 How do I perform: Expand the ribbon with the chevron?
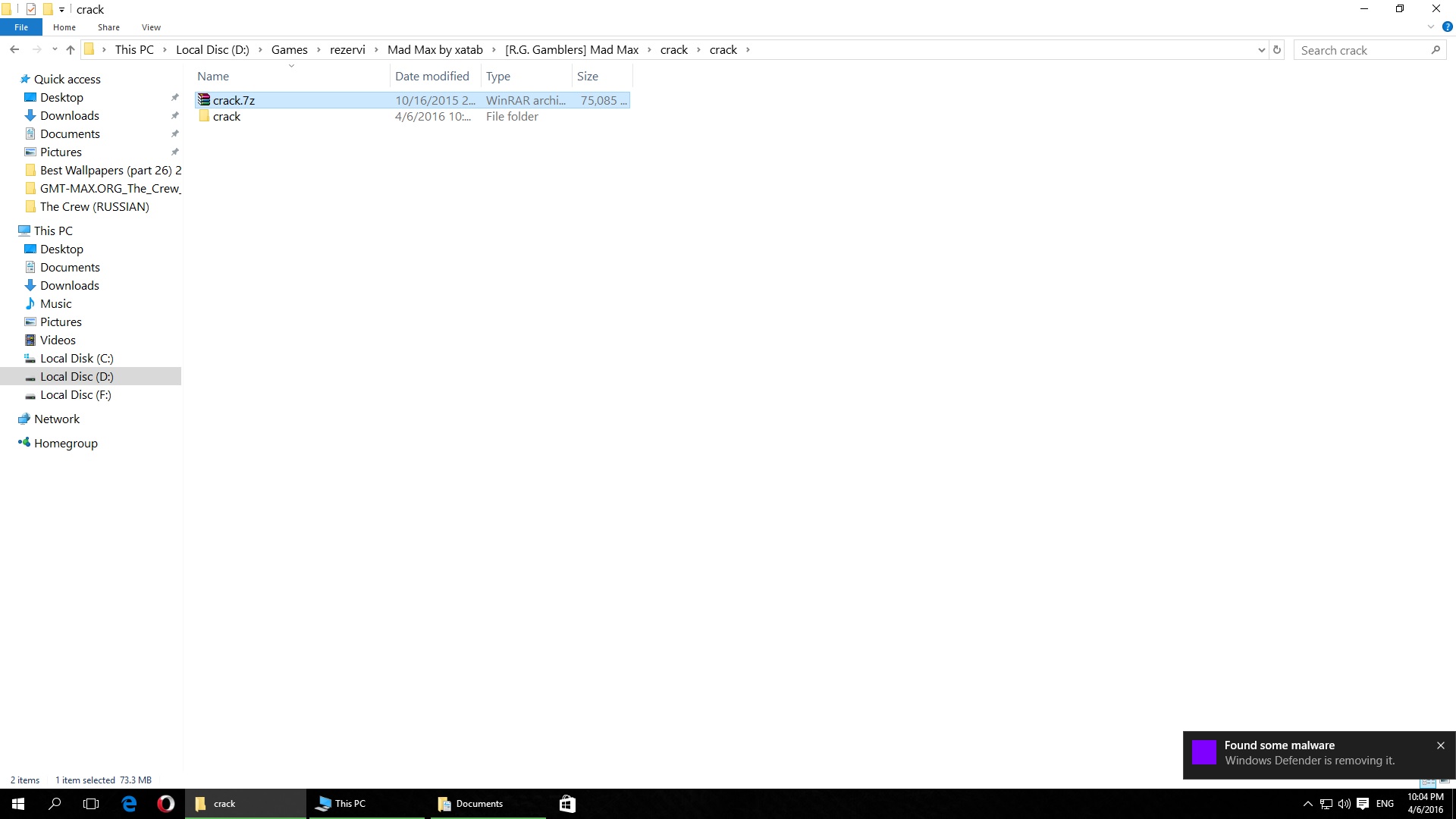click(1431, 27)
